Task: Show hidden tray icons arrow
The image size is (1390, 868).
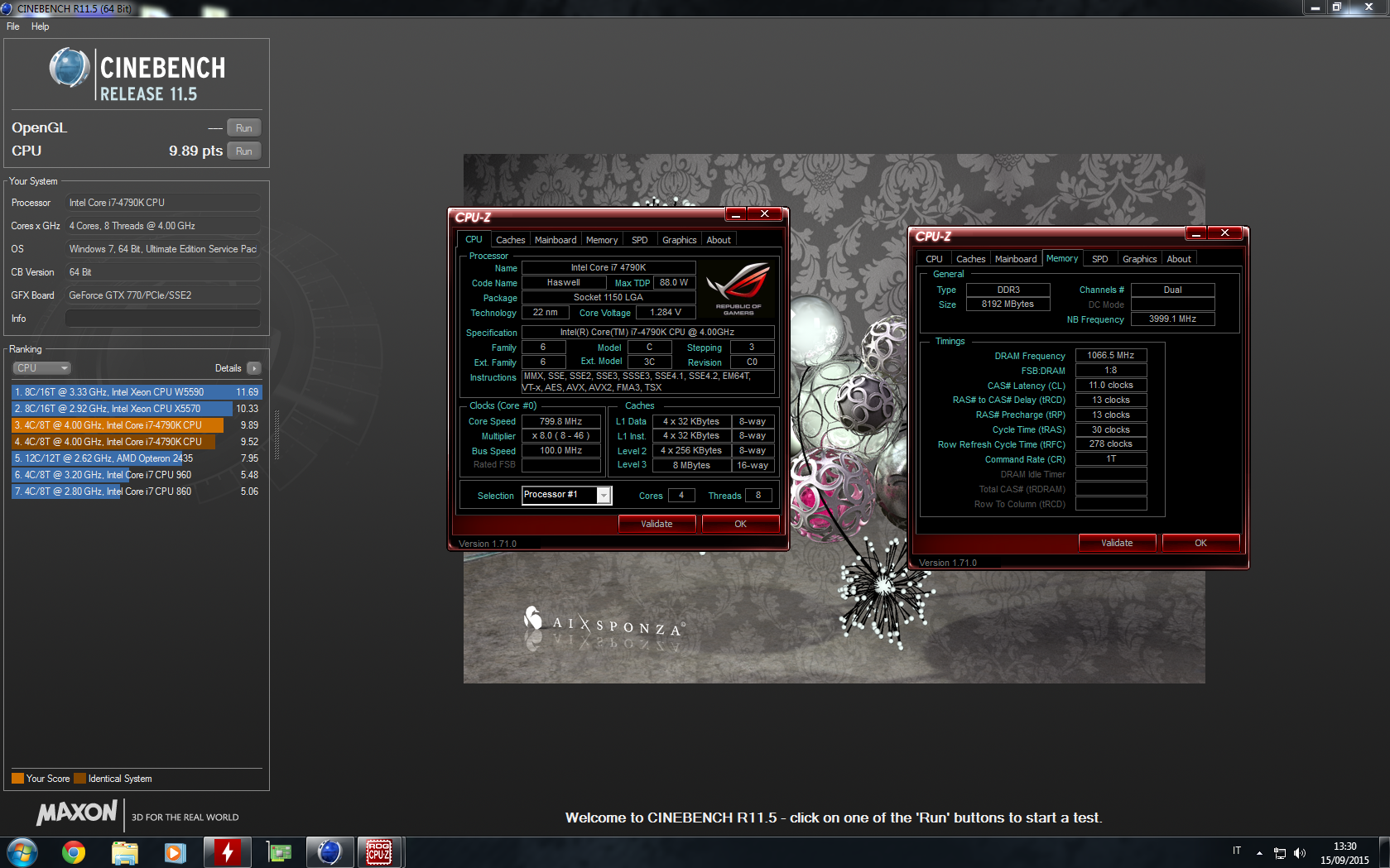Action: (1259, 853)
